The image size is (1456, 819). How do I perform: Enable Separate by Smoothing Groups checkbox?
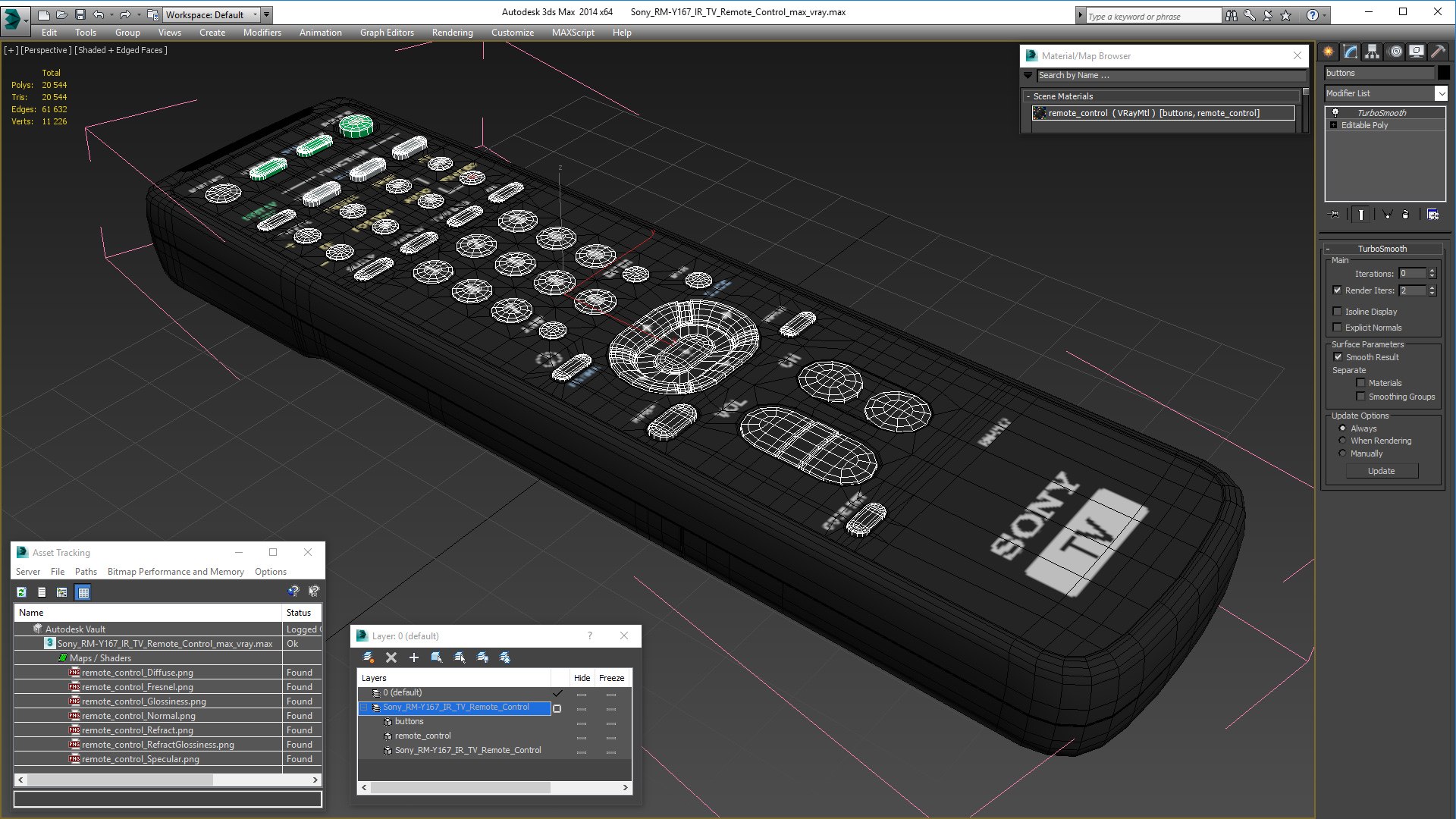(x=1360, y=397)
